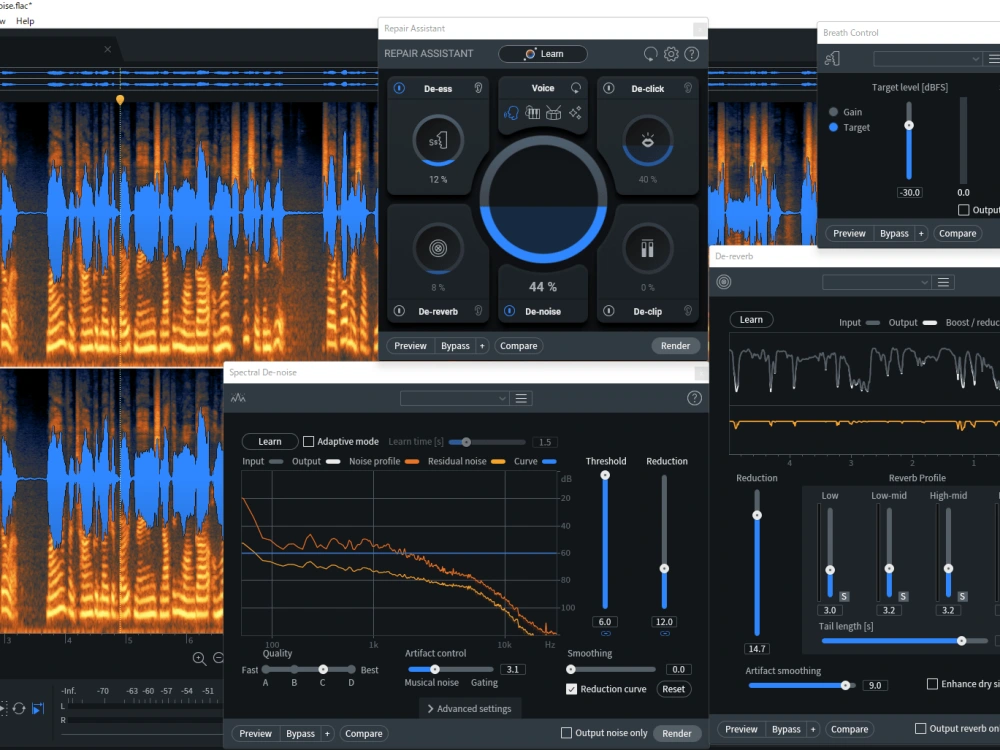The height and width of the screenshot is (750, 1000).
Task: Open De-reverb preset dropdown
Action: 876,282
